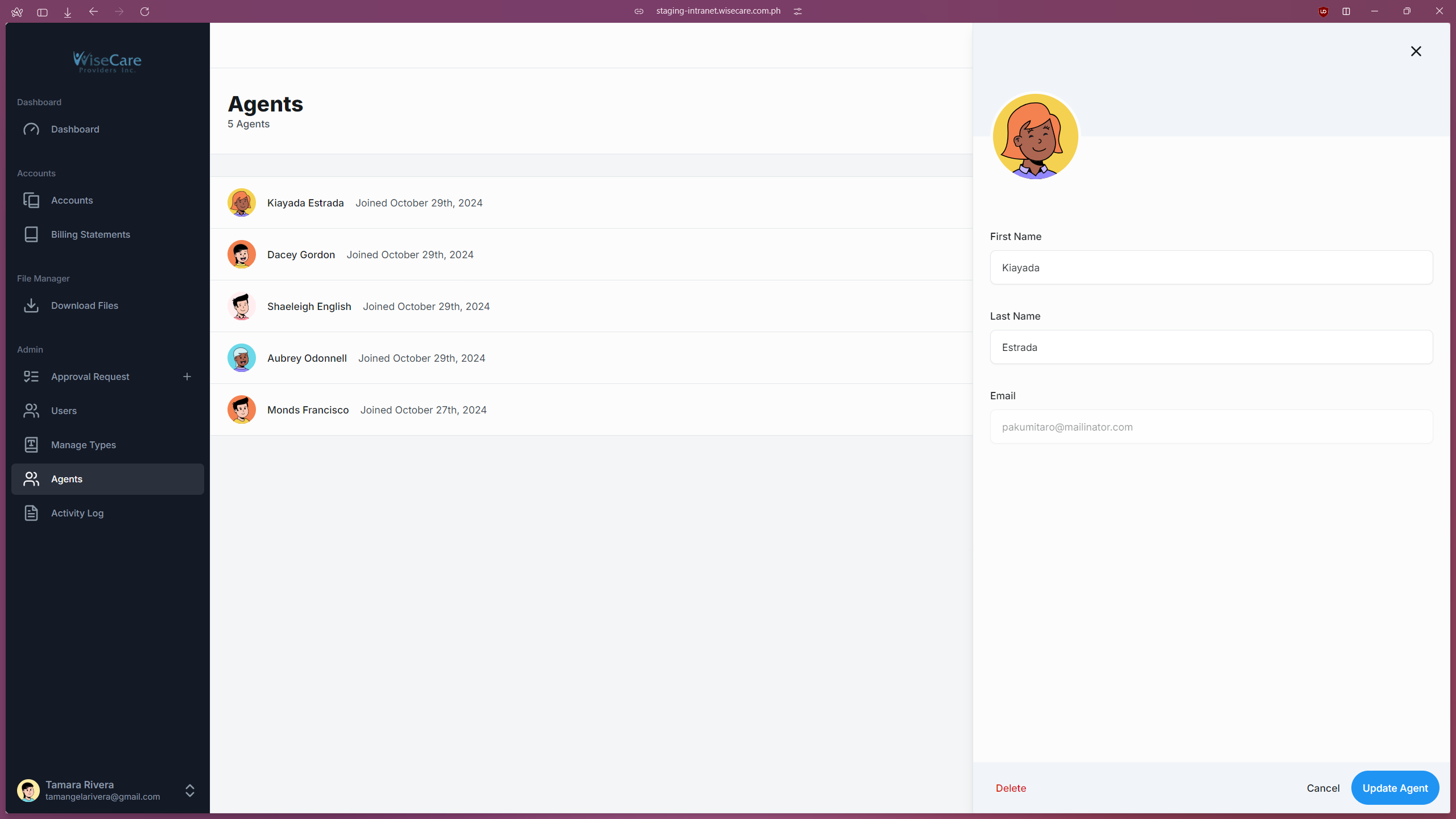1456x819 pixels.
Task: Click the Accounts stacked-pages icon
Action: pos(31,200)
